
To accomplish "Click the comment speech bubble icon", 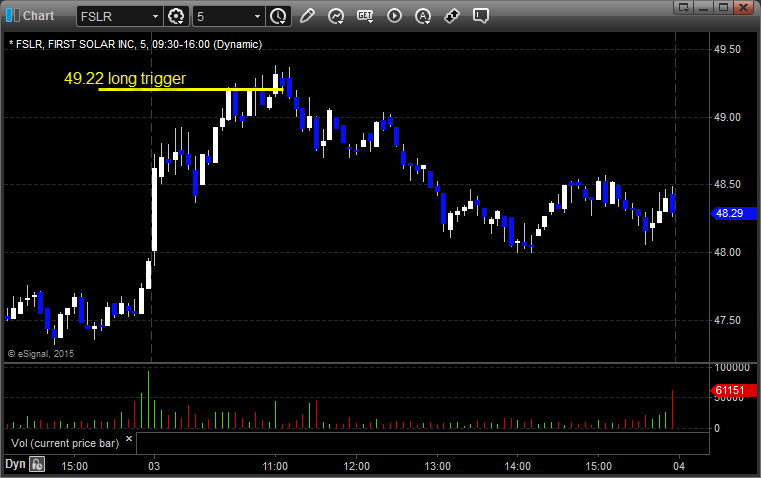I will 480,16.
